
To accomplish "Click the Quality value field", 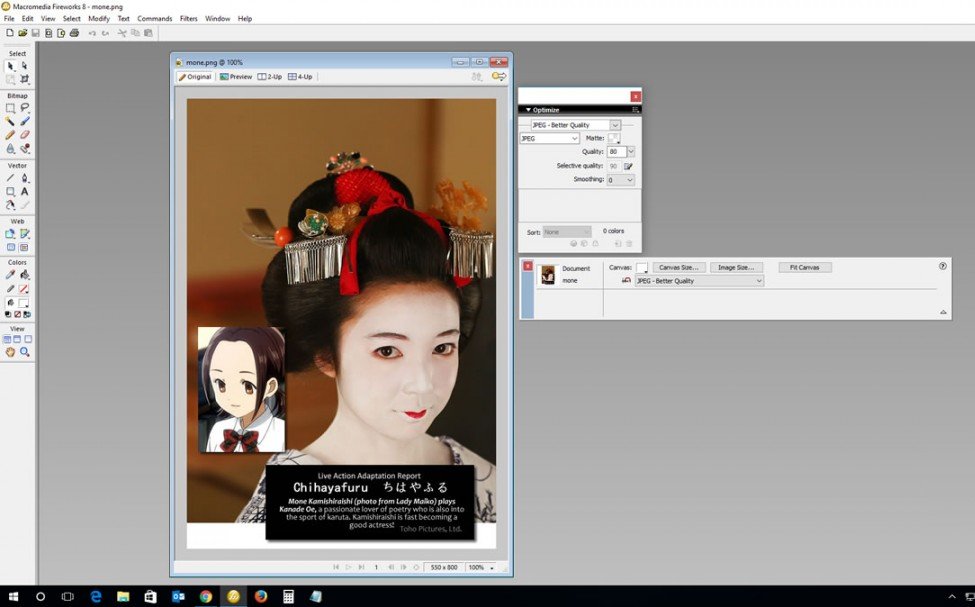I will (x=616, y=152).
